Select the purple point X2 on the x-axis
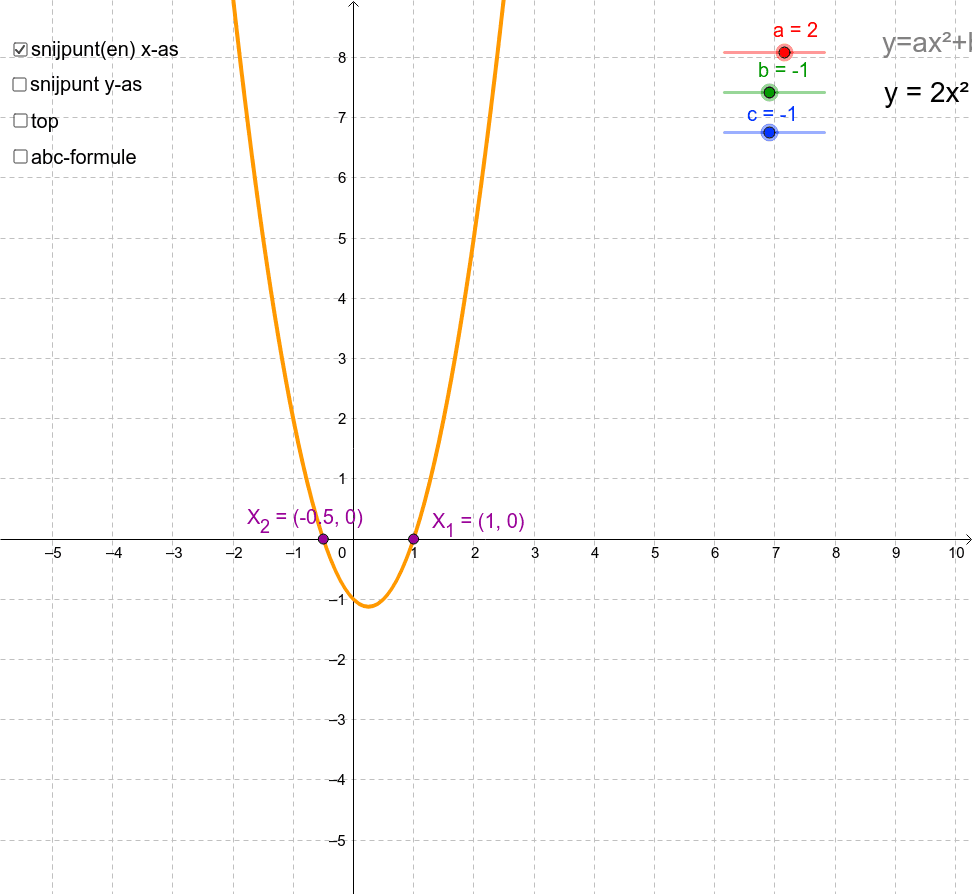Screen dimensions: 974x896 click(323, 539)
